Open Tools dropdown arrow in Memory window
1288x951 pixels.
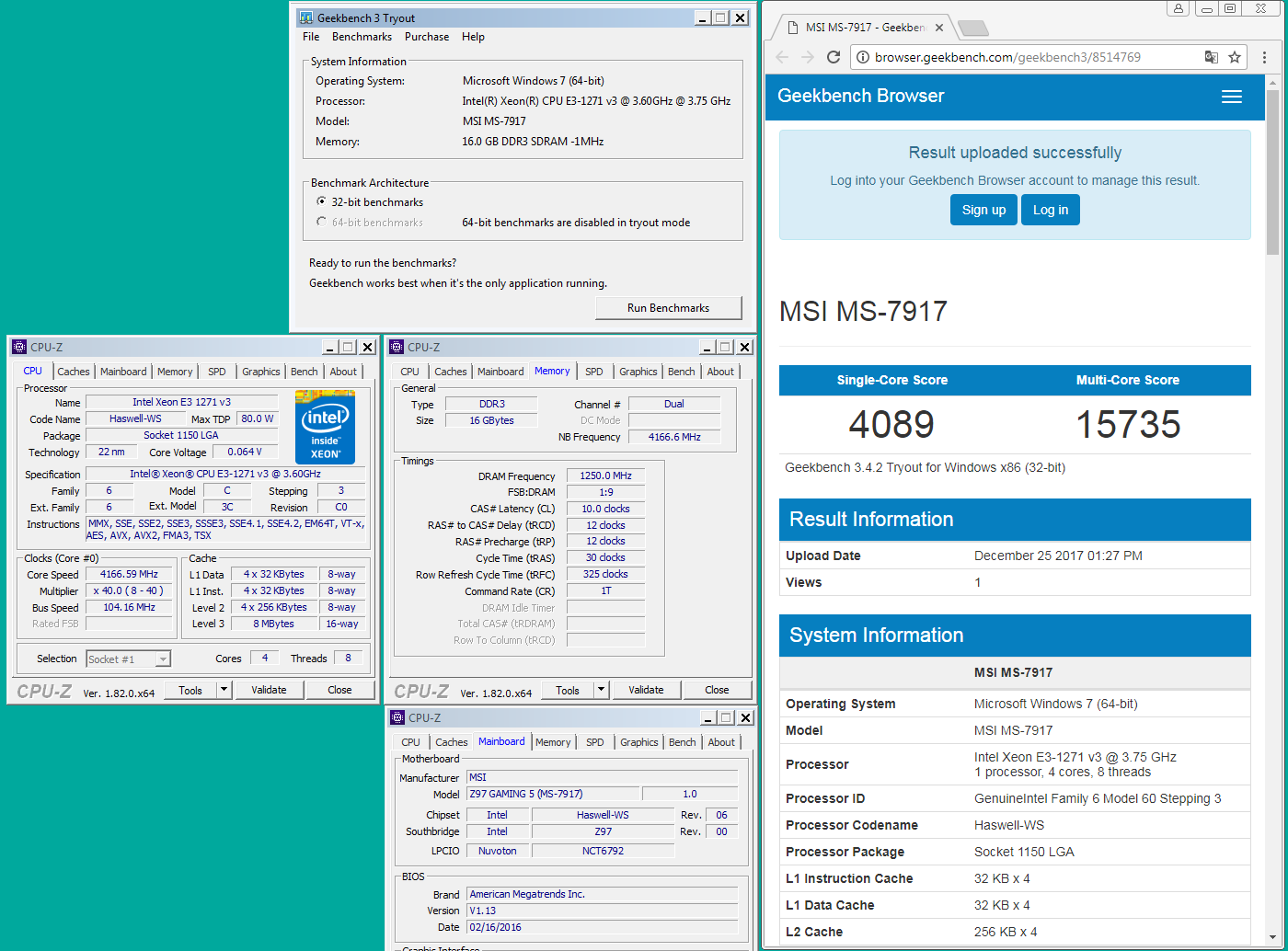pos(601,690)
